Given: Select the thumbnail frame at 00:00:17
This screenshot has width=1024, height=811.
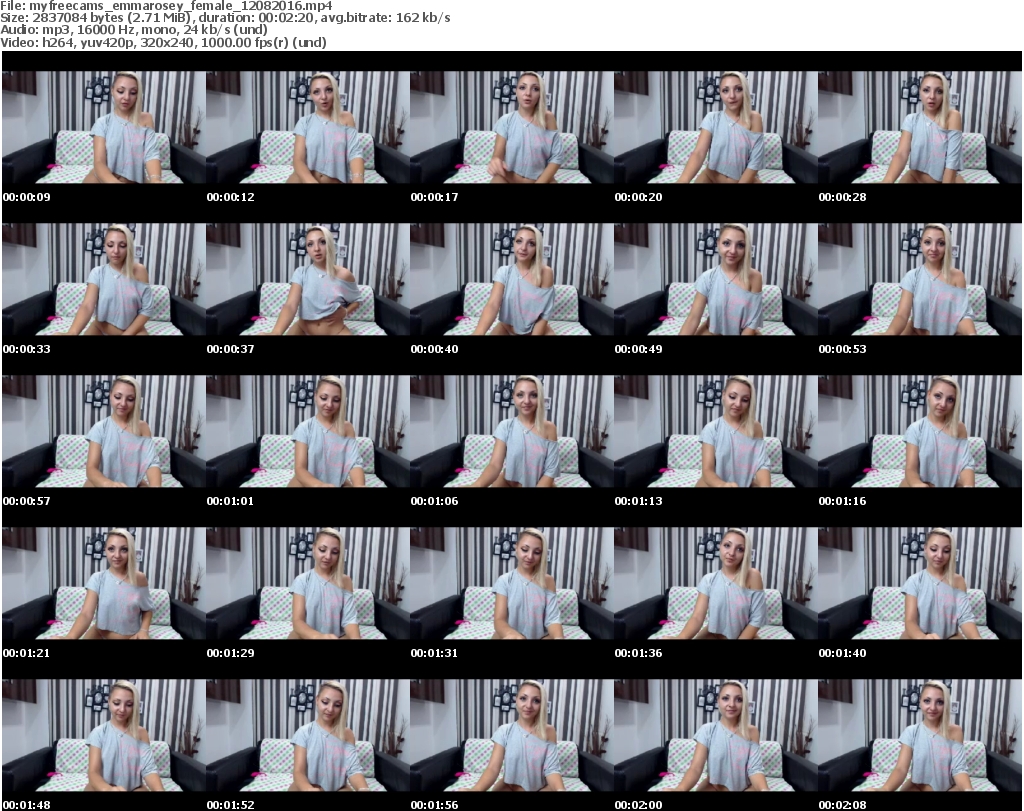Looking at the screenshot, I should click(511, 127).
